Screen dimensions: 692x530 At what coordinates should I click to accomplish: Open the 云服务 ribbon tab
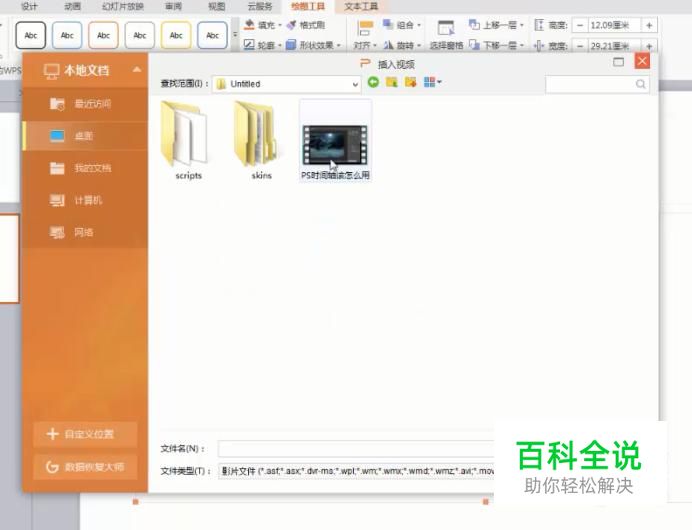[260, 6]
